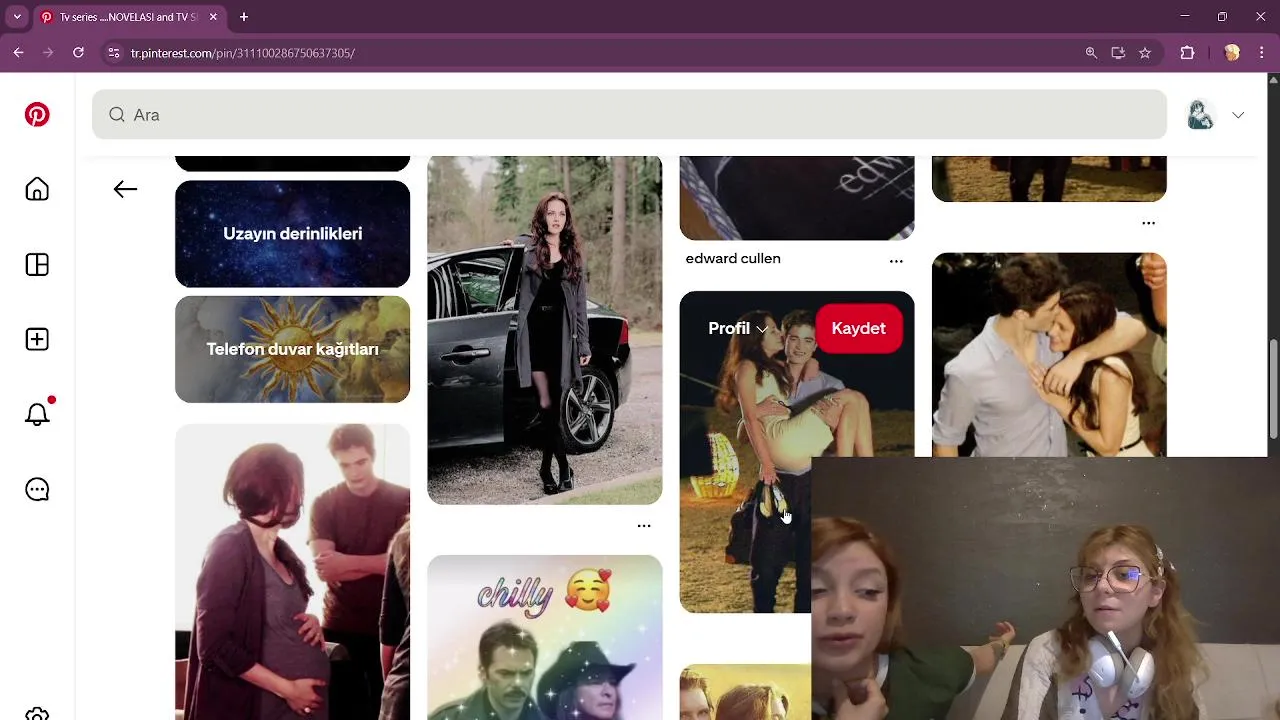
Task: Open the chilly rainbow pin
Action: click(544, 638)
